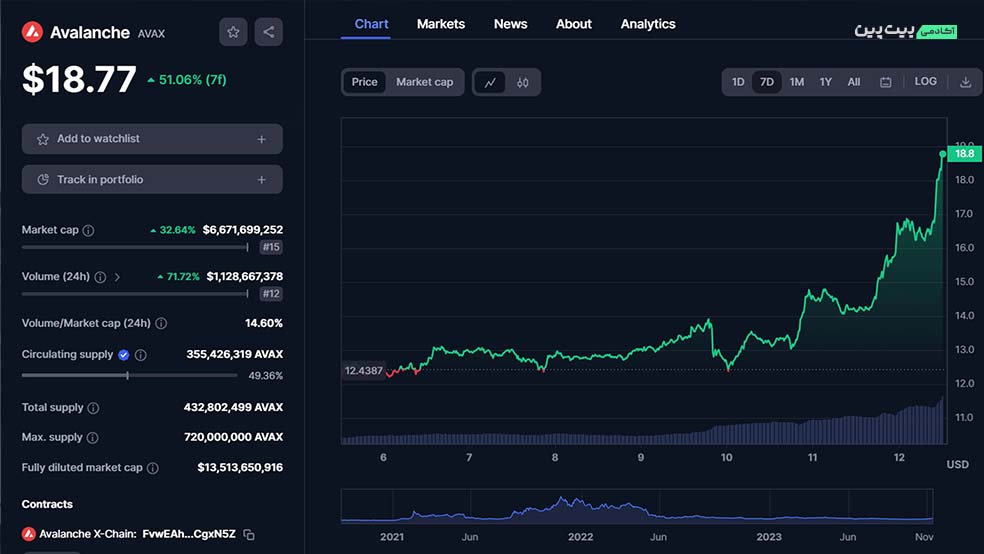This screenshot has width=984, height=554.
Task: Open the calendar date range icon
Action: (x=885, y=82)
